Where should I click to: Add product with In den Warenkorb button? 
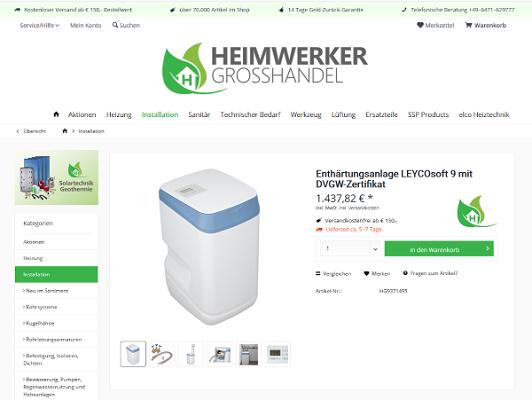439,249
